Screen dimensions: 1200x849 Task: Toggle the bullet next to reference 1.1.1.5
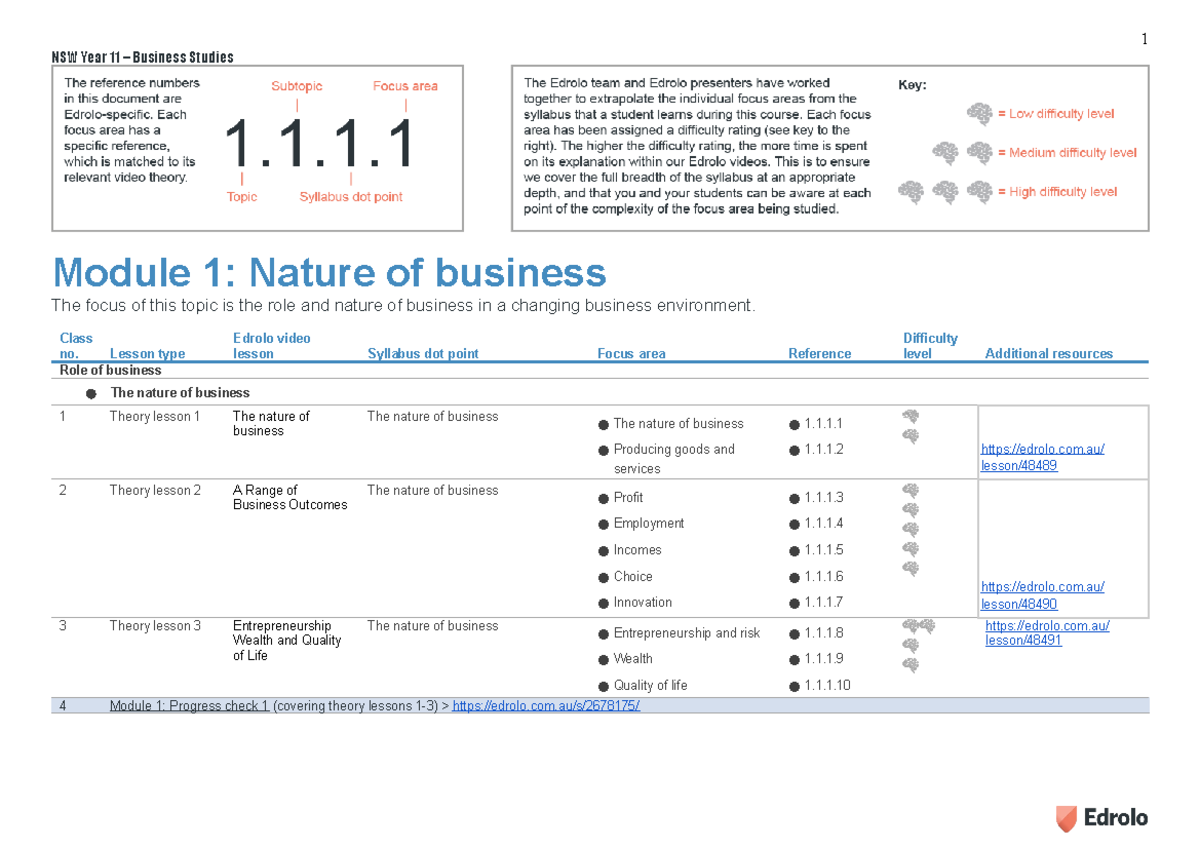[x=795, y=550]
